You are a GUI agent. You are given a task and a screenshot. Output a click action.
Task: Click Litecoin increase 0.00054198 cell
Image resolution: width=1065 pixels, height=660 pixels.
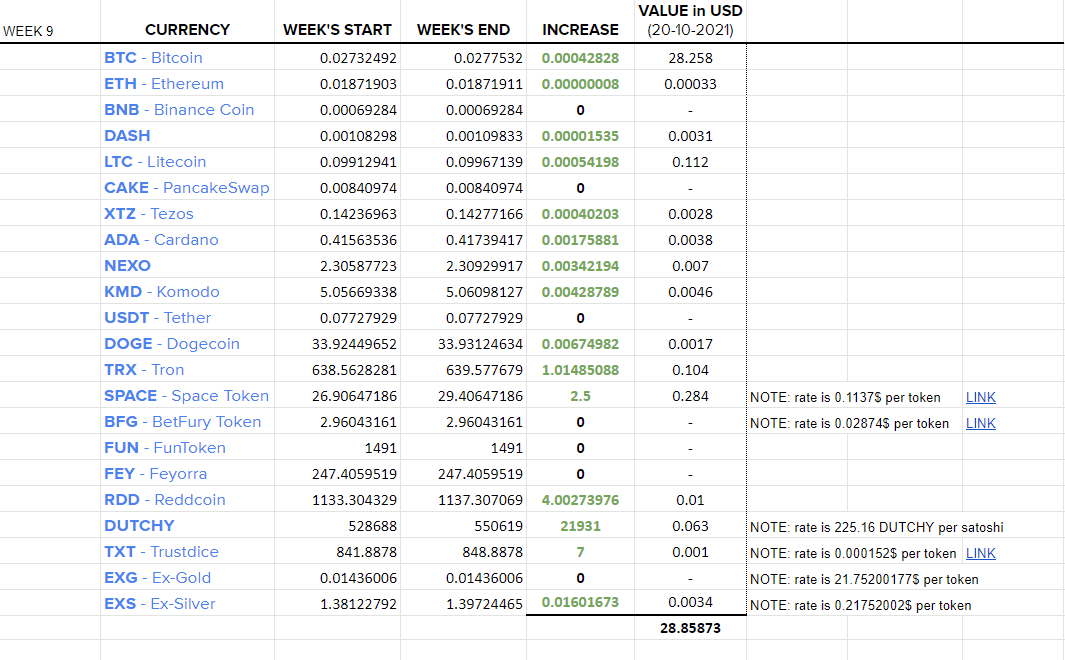tap(581, 162)
